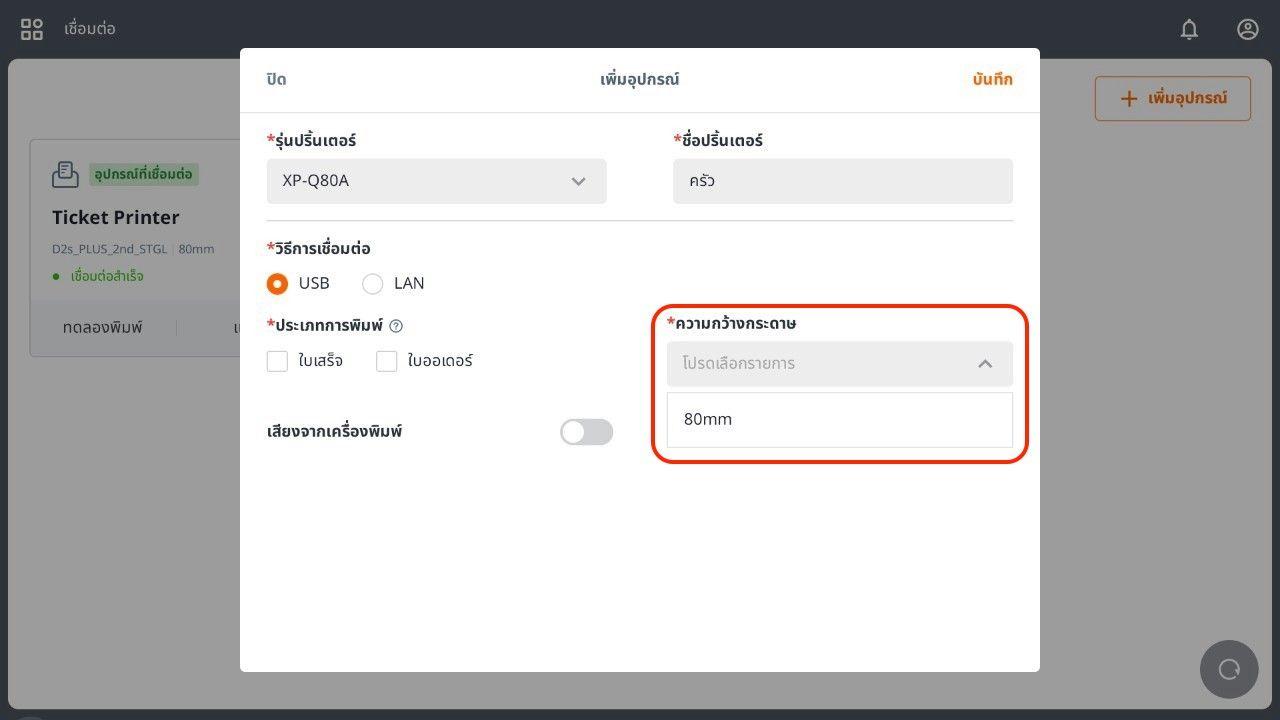Click the help icon beside ประเภทการพิมพ์
Image resolution: width=1280 pixels, height=720 pixels.
coord(396,326)
